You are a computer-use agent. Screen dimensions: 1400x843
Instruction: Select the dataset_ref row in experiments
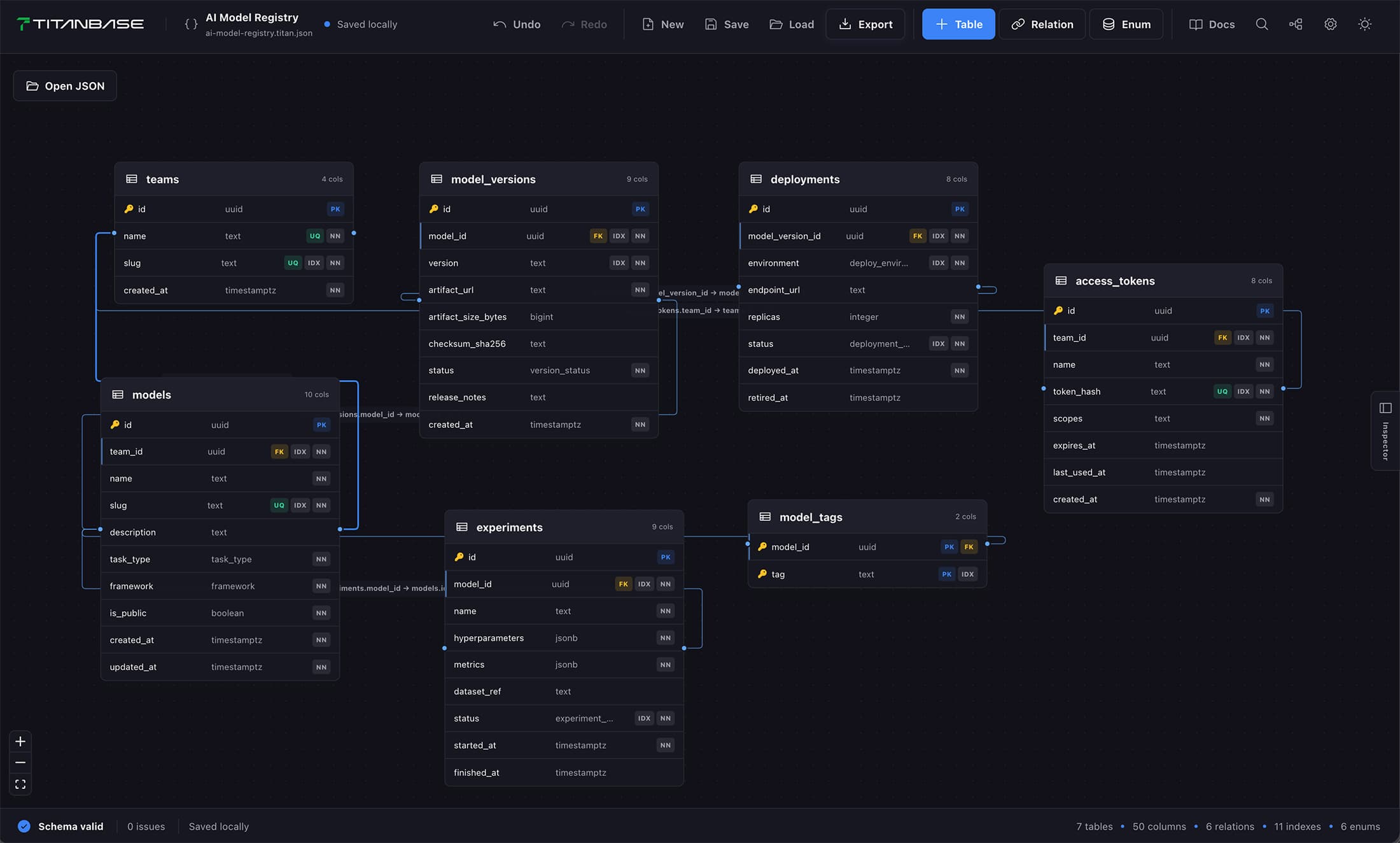click(x=564, y=691)
